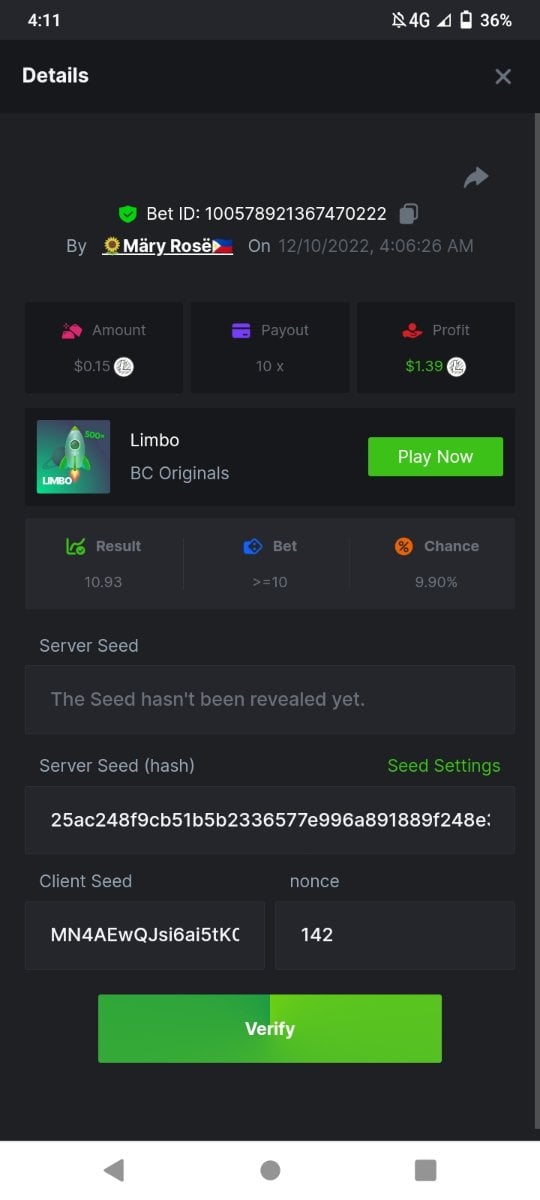Tap the Litecoin icon beside Amount
This screenshot has height=1200, width=540.
[x=124, y=366]
